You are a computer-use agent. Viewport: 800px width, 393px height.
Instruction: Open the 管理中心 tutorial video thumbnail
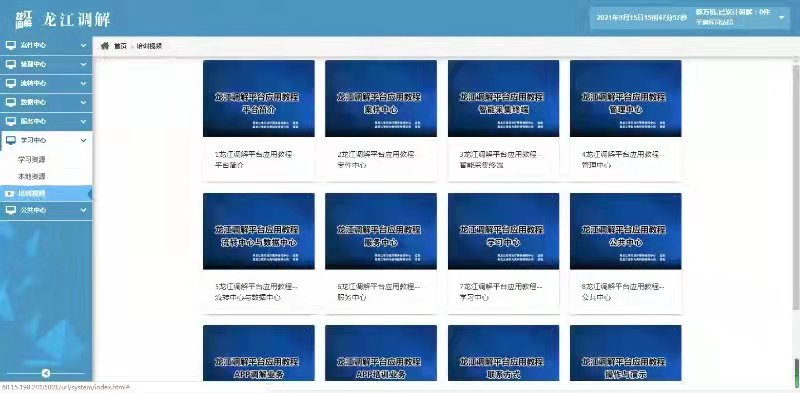[x=626, y=99]
